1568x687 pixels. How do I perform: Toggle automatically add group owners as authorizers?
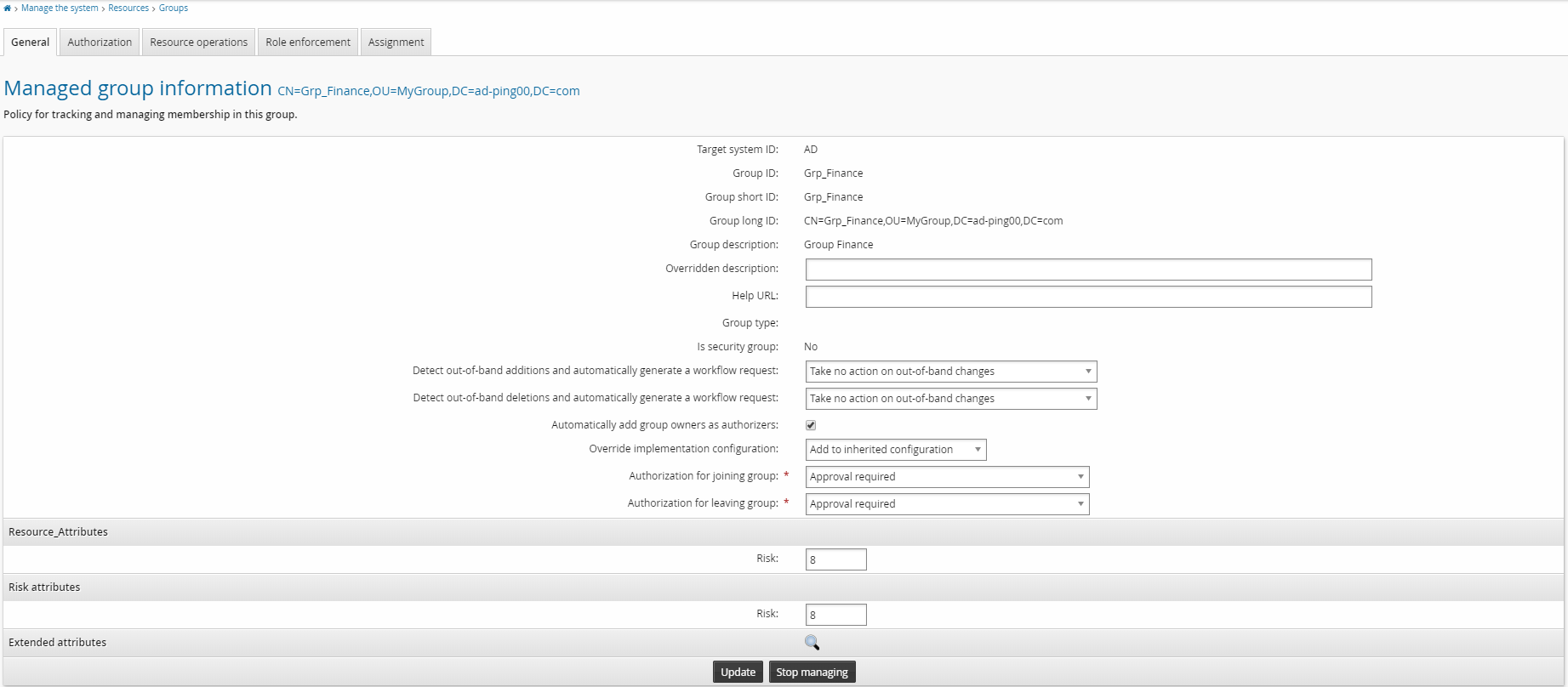811,425
